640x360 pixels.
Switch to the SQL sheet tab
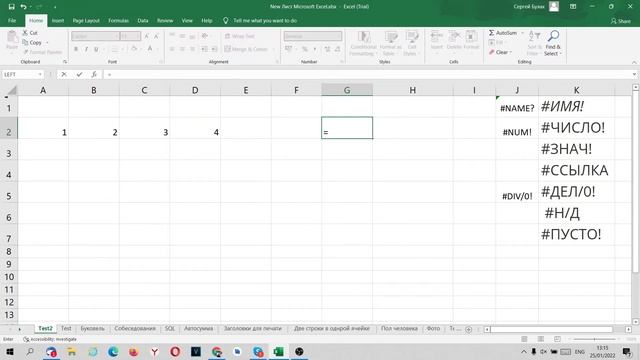click(170, 329)
